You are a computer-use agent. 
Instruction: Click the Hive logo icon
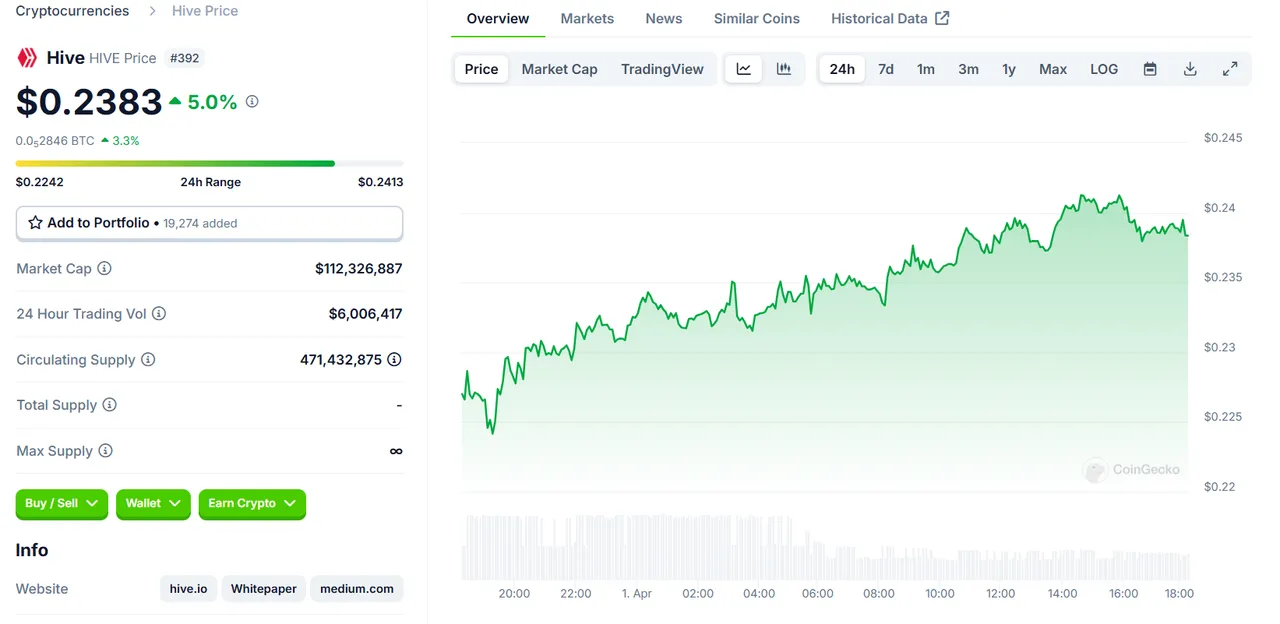pyautogui.click(x=27, y=58)
